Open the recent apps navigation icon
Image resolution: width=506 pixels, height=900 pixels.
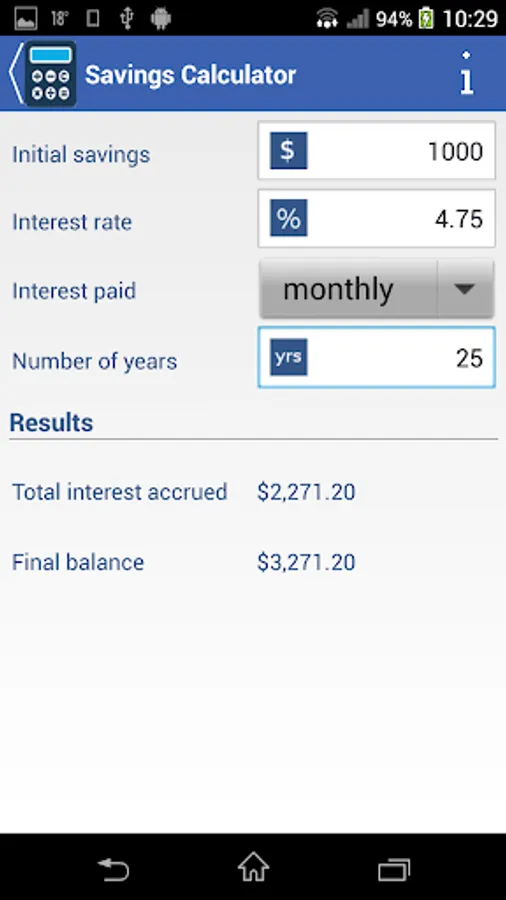coord(394,869)
